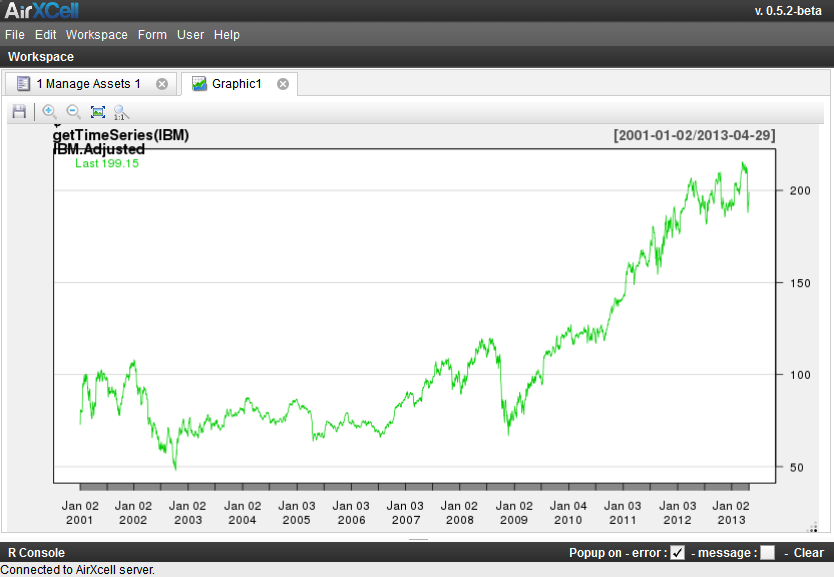Screen dimensions: 834x577
Task: Click the 200 value on the y-axis
Action: click(800, 190)
